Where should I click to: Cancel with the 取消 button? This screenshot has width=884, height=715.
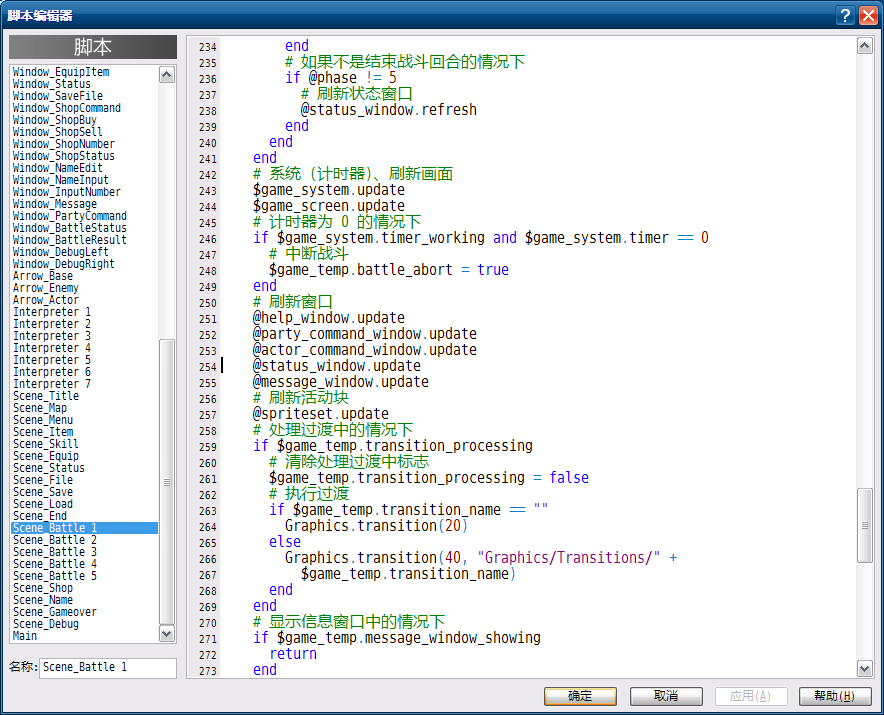click(x=666, y=696)
